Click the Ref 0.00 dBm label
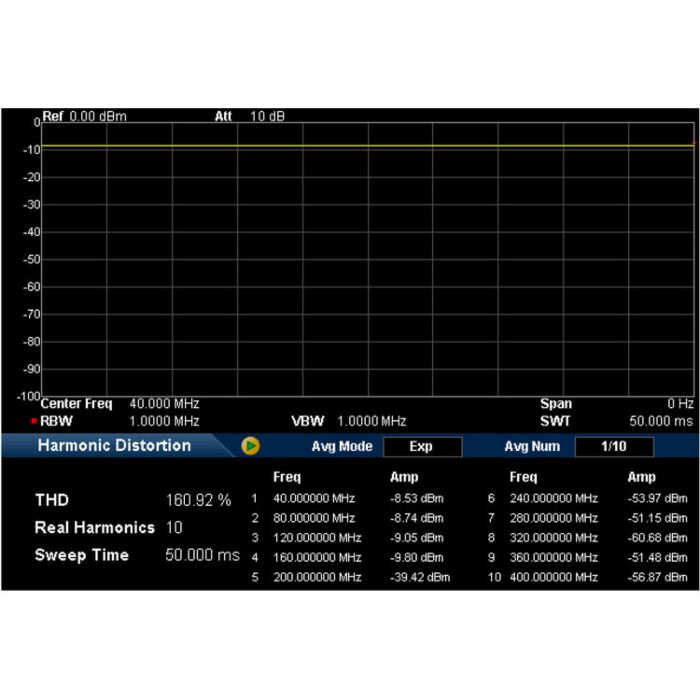Image resolution: width=700 pixels, height=700 pixels. point(85,116)
